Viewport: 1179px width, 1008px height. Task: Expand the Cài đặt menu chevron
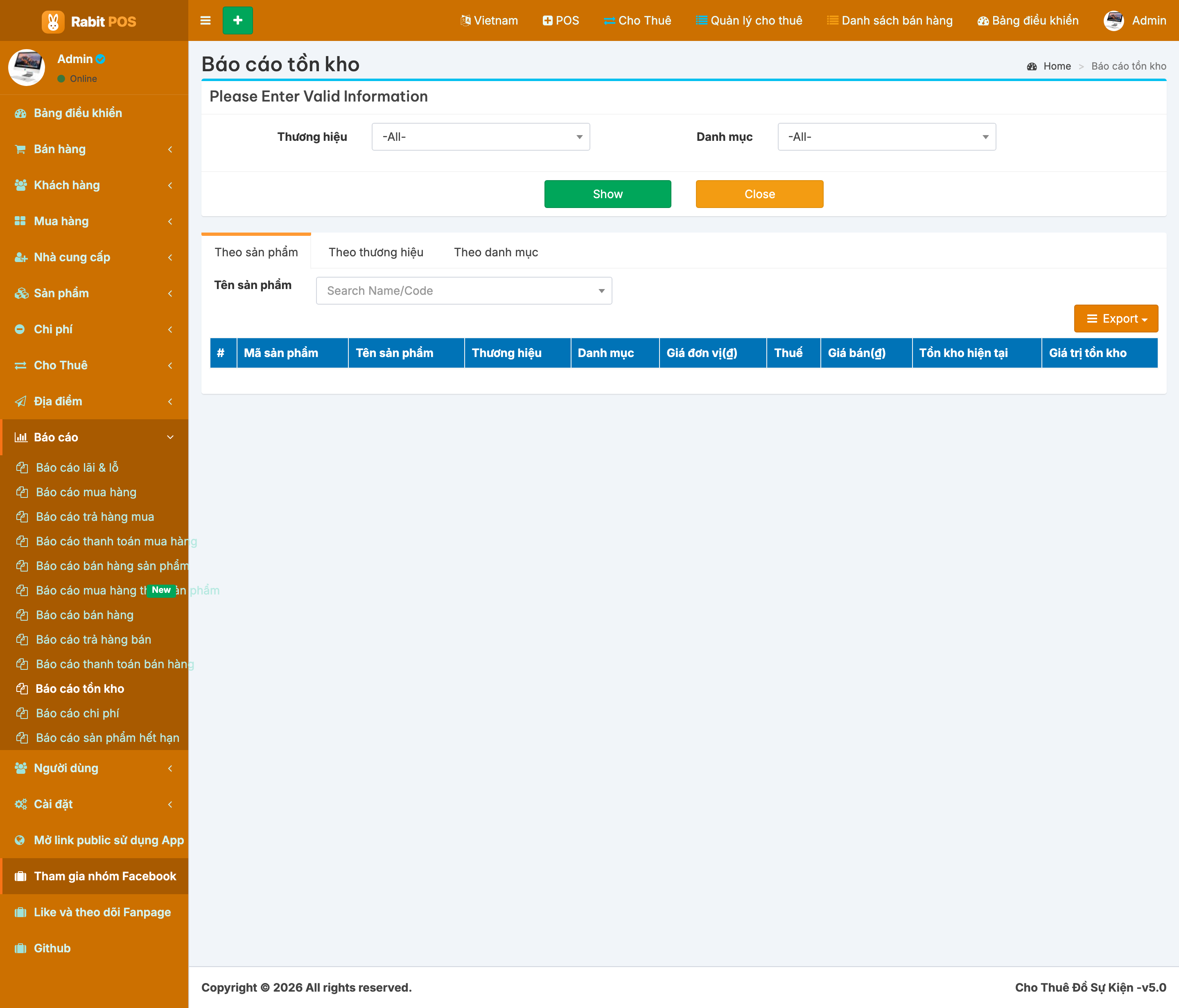coord(170,804)
